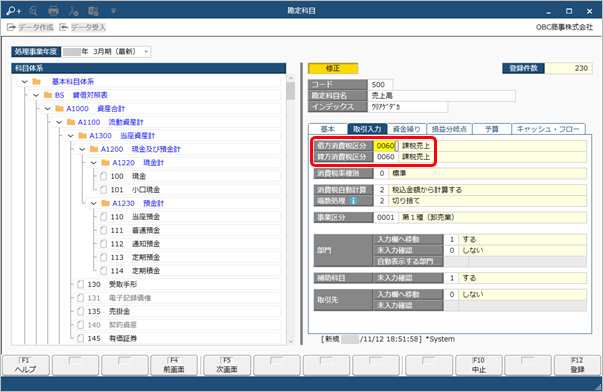
Task: Click the 勘定科目名 field 売上高
Action: (x=441, y=96)
